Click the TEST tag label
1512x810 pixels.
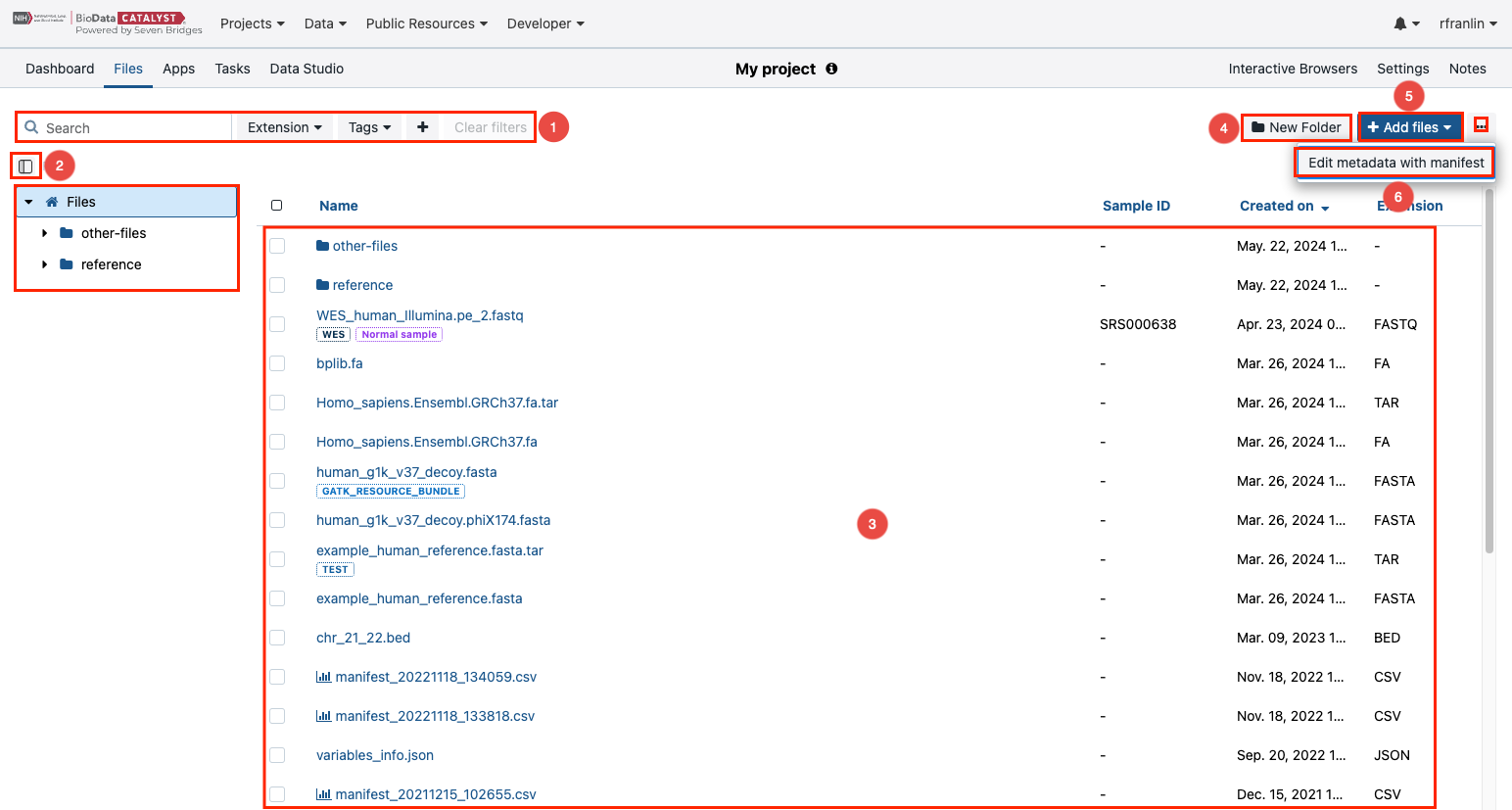[335, 569]
